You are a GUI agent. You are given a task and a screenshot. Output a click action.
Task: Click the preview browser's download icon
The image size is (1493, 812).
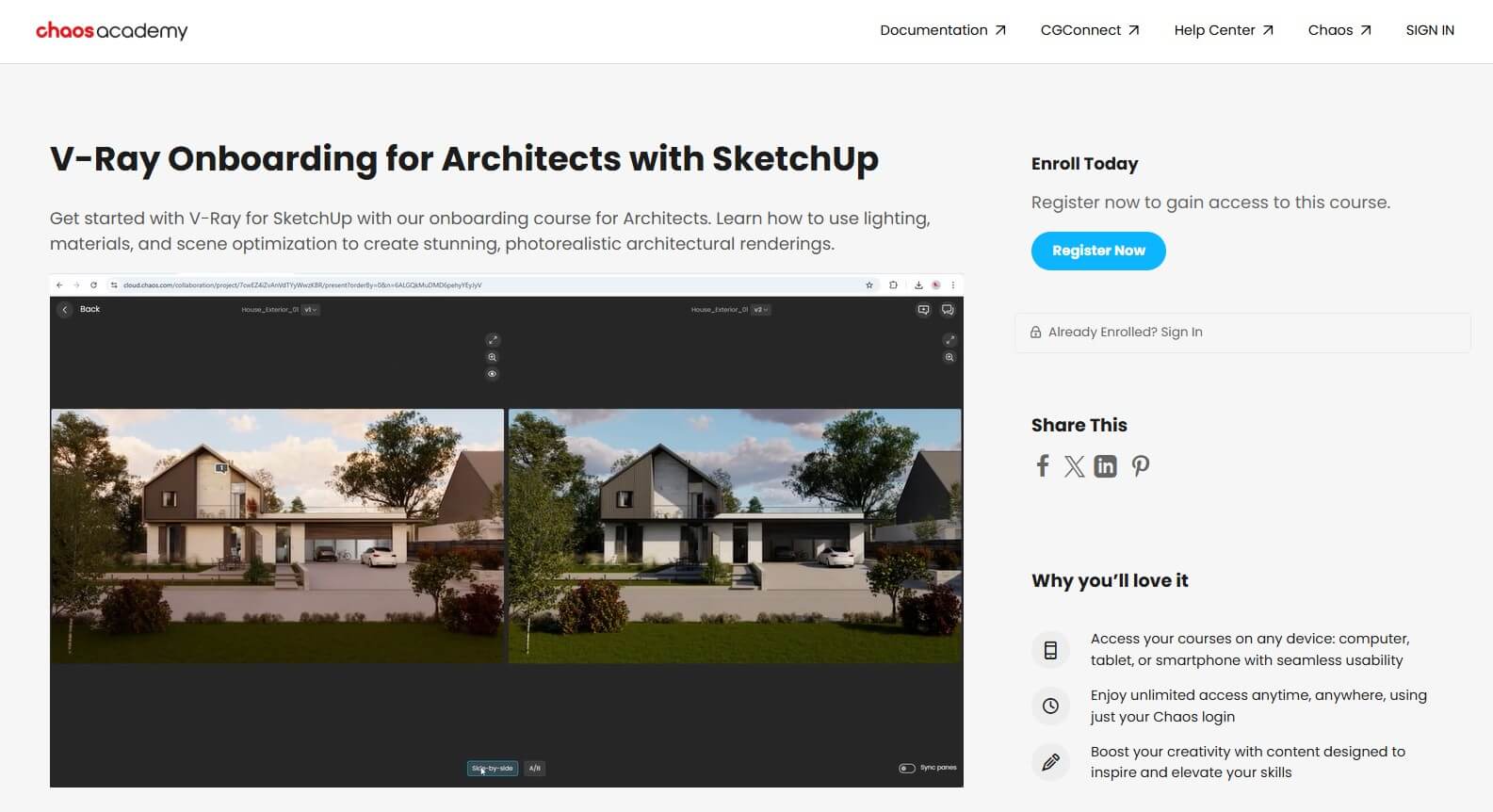pos(918,284)
